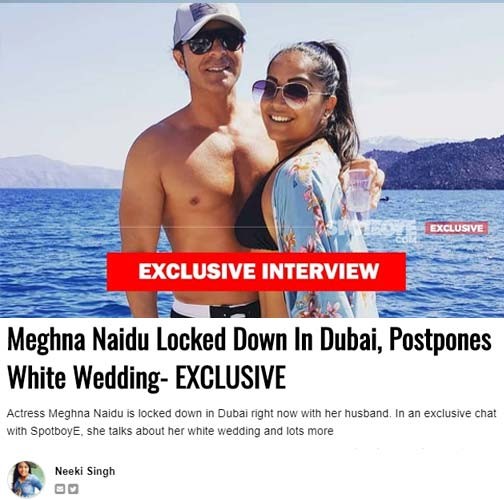Click the SpotboyE.com watermark logo
The image size is (504, 500).
click(x=372, y=230)
